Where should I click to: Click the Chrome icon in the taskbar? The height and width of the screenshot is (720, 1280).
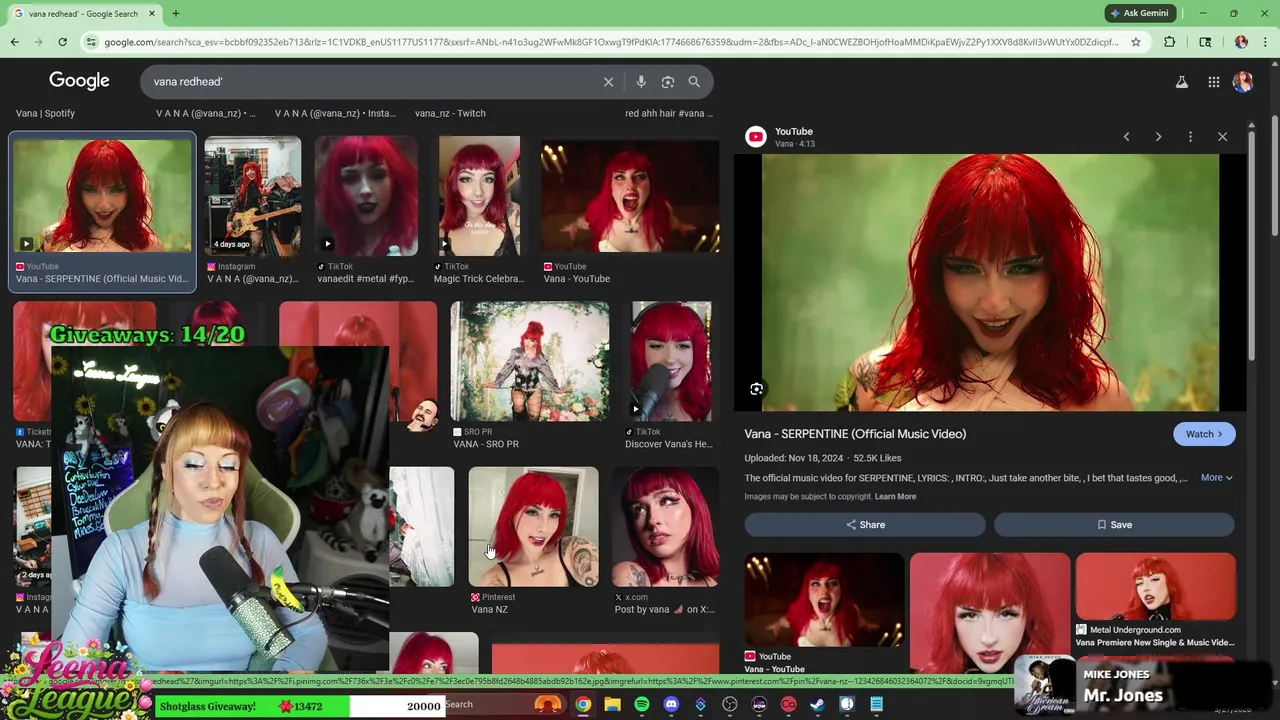point(583,705)
